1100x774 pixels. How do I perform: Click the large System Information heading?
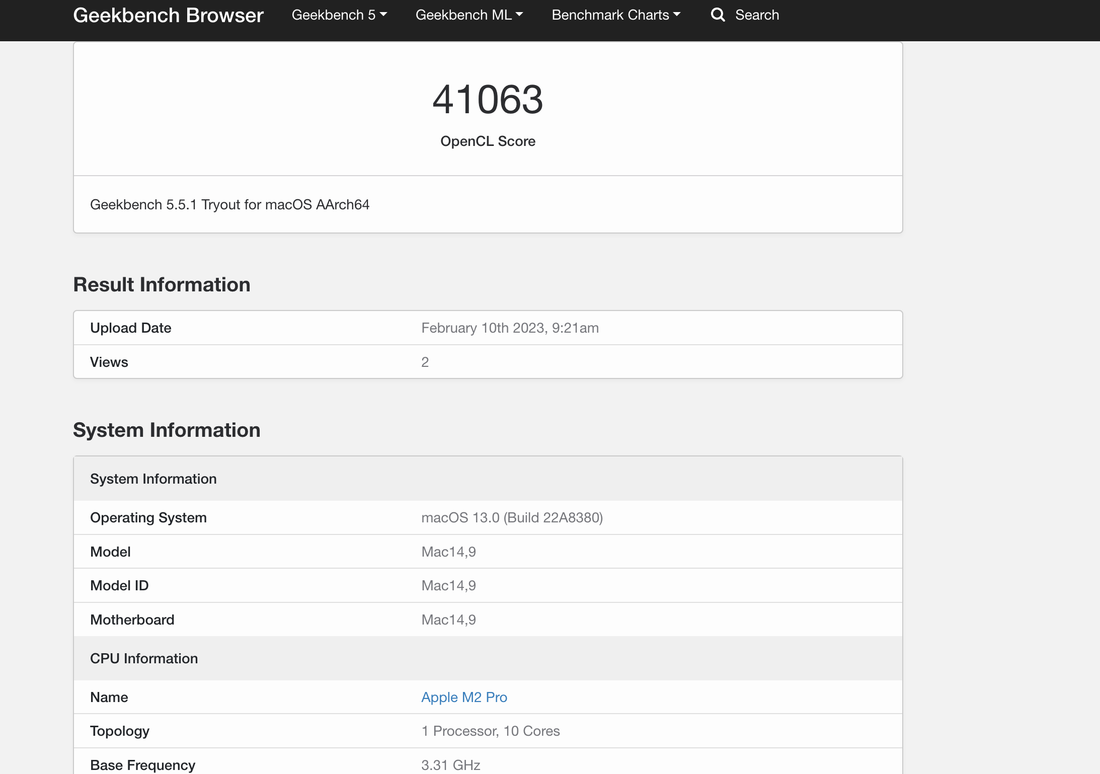click(x=167, y=430)
